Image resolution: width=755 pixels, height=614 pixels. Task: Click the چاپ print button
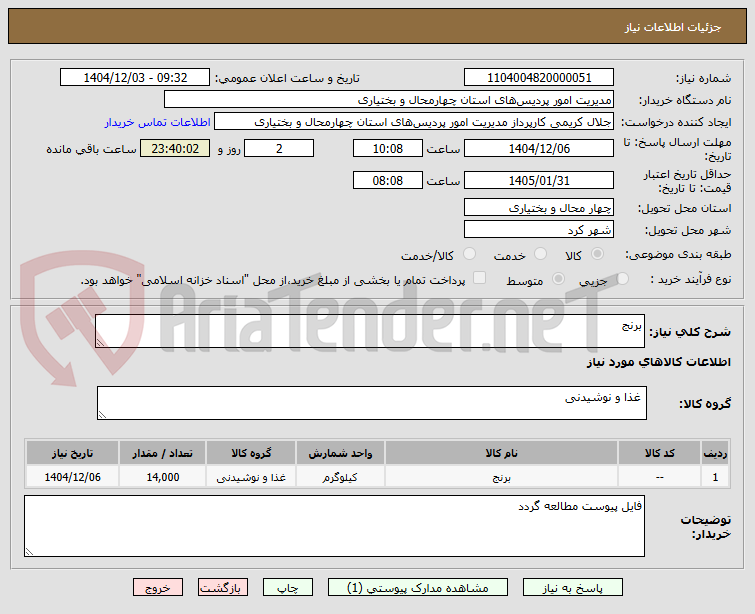(287, 588)
